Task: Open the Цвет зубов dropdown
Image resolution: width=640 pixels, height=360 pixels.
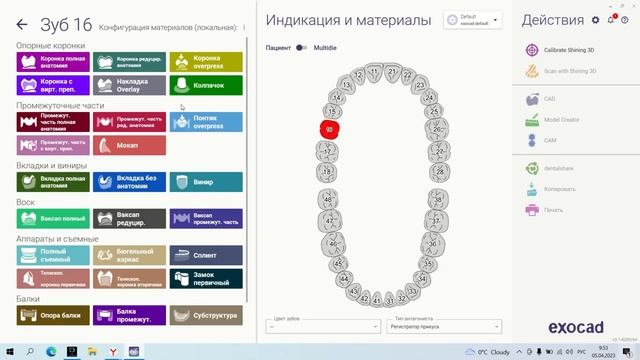Action: click(323, 327)
